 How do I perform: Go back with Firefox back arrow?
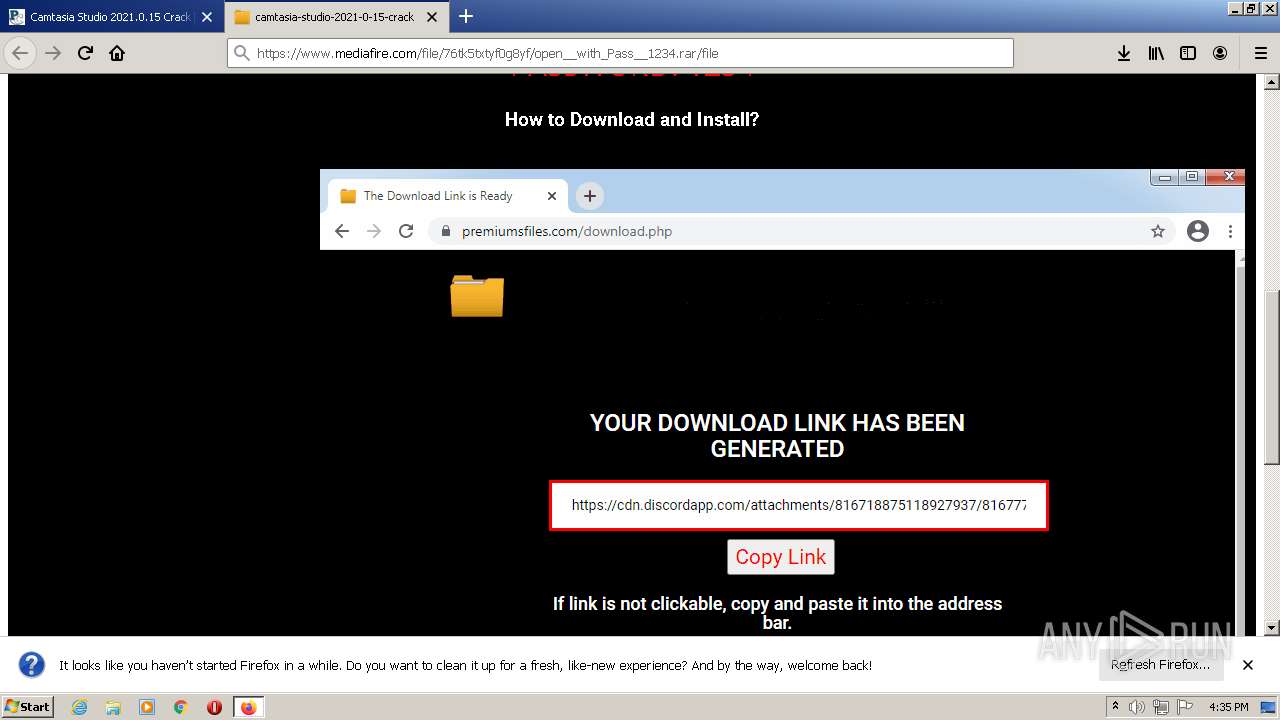click(21, 53)
